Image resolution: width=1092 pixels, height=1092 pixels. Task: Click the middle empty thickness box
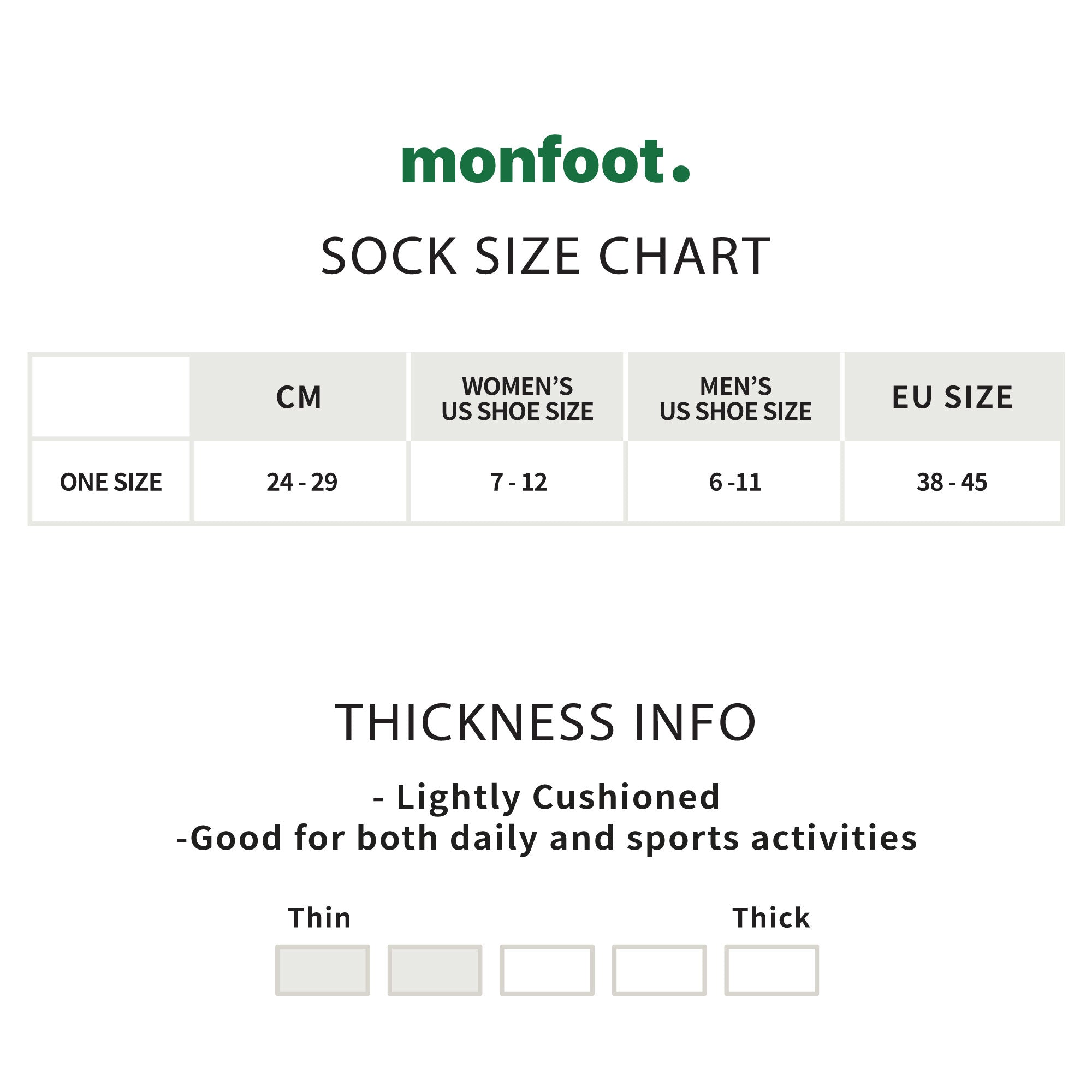tap(547, 970)
